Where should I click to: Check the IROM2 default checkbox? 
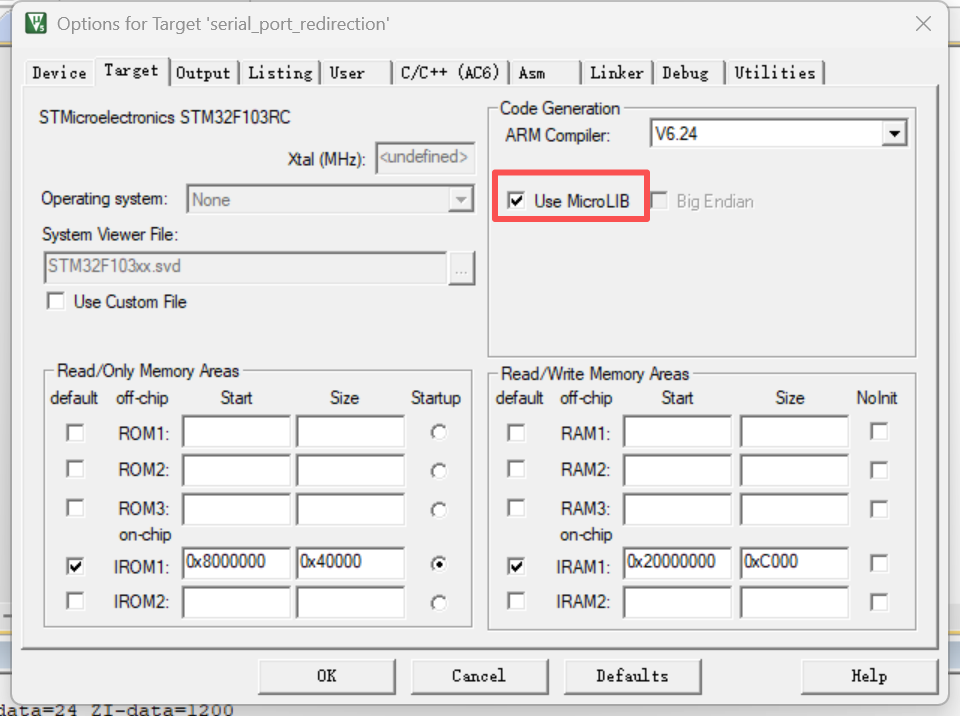(x=75, y=600)
